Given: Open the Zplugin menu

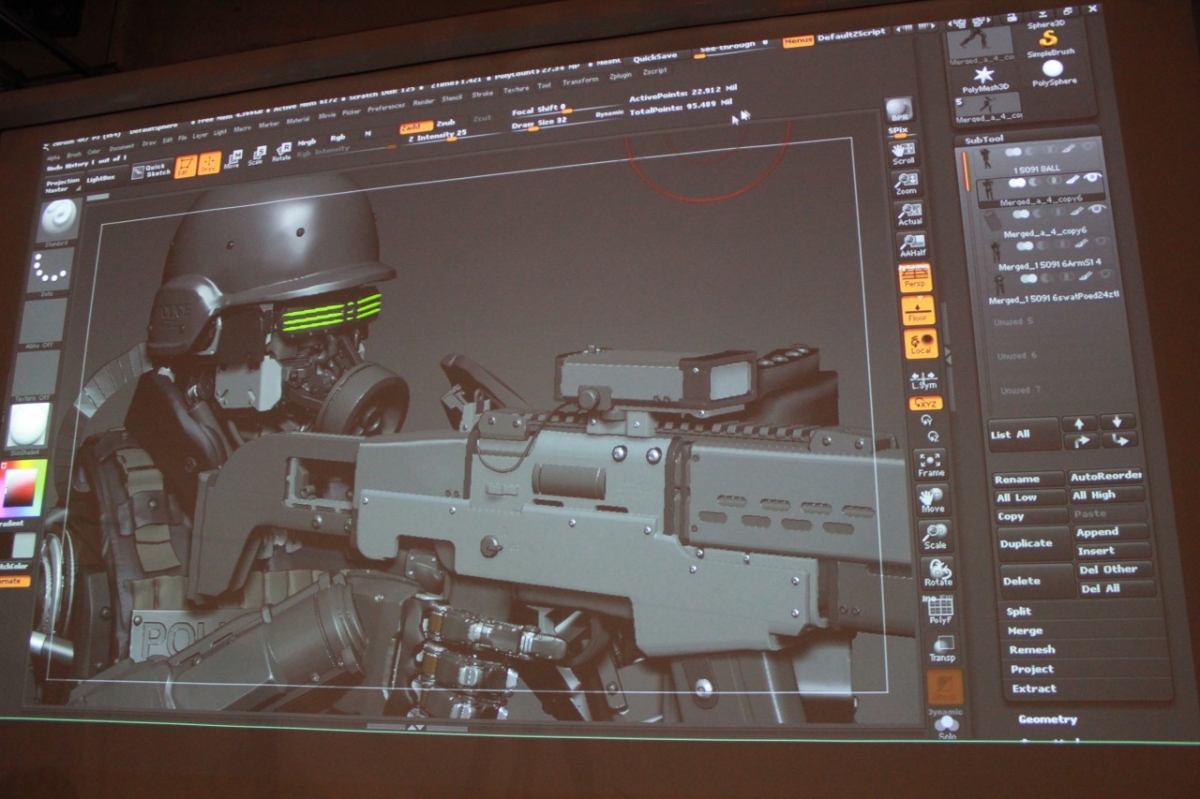Looking at the screenshot, I should tap(620, 76).
